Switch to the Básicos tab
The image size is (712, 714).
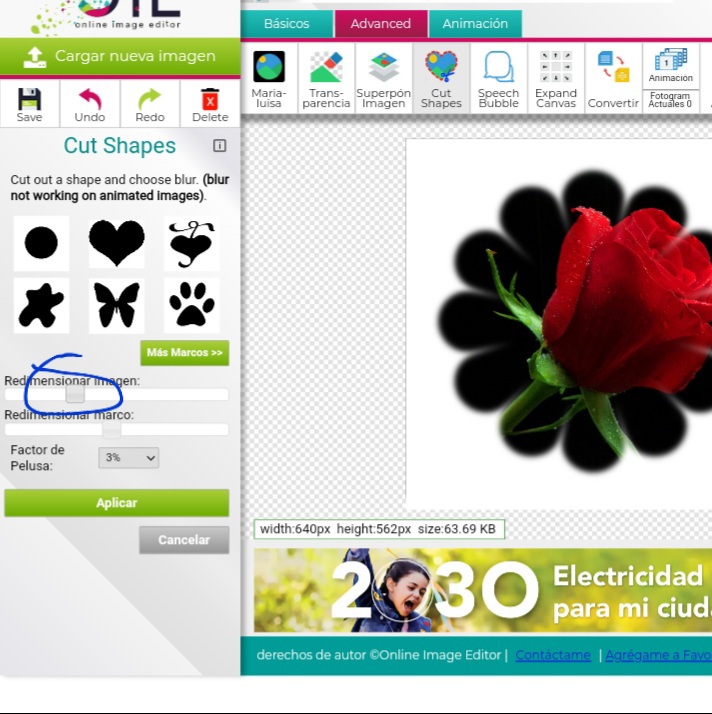[x=286, y=24]
